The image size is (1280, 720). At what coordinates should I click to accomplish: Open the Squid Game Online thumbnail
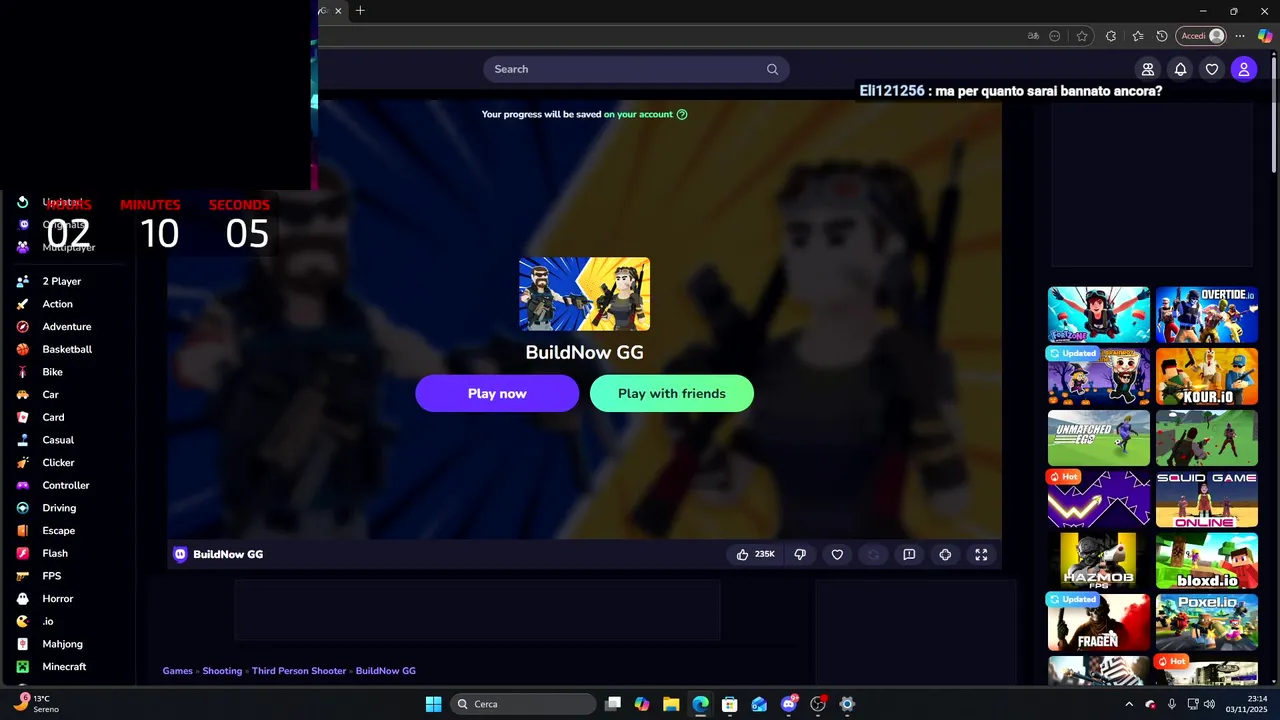[x=1207, y=499]
